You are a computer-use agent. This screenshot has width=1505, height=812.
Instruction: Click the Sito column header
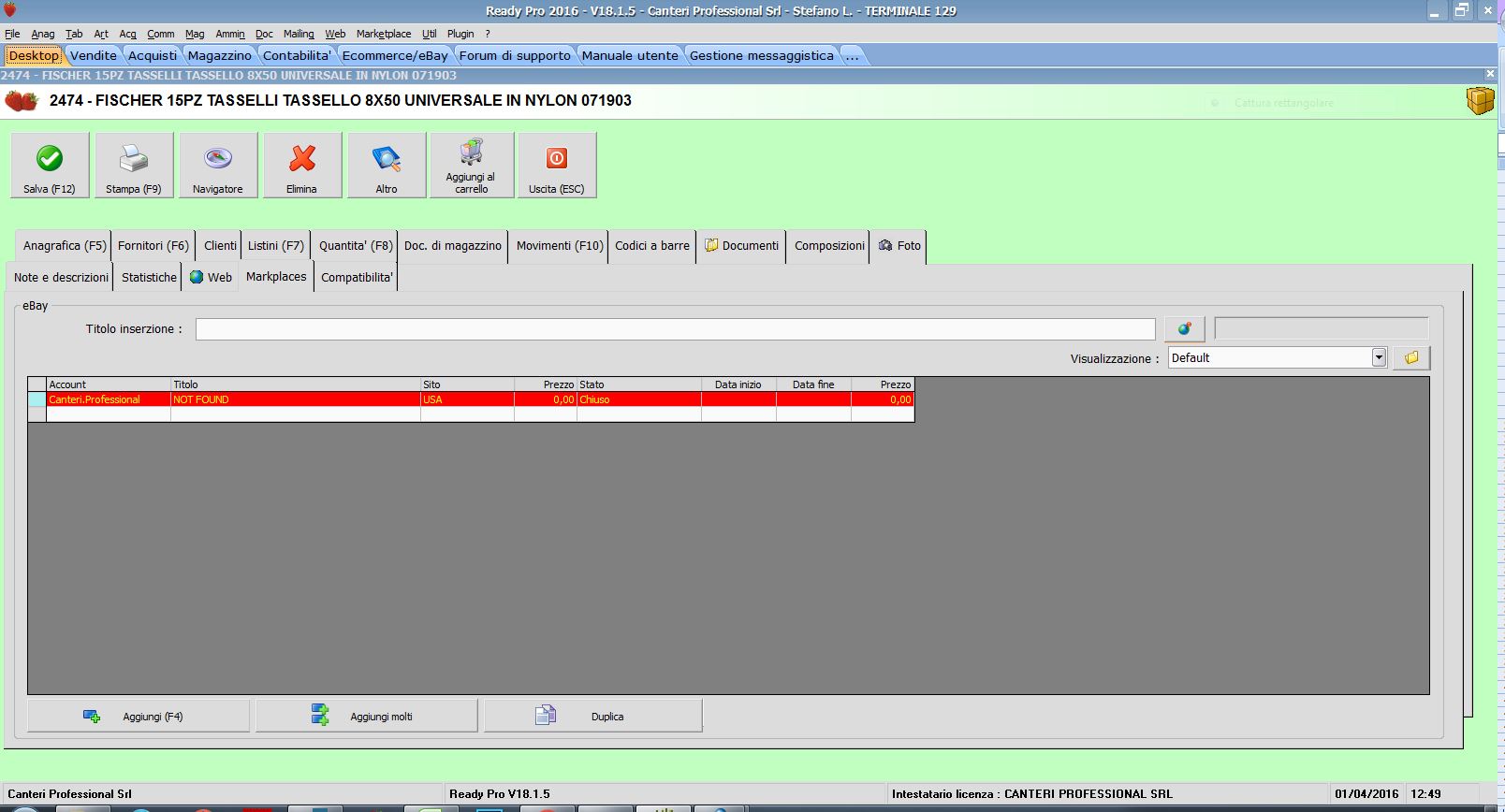point(467,384)
